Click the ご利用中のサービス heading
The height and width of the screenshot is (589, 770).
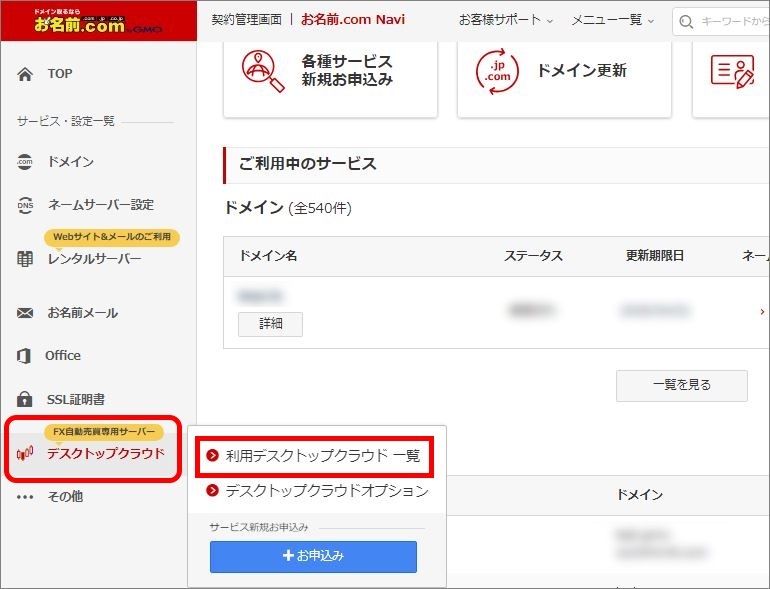tap(308, 164)
